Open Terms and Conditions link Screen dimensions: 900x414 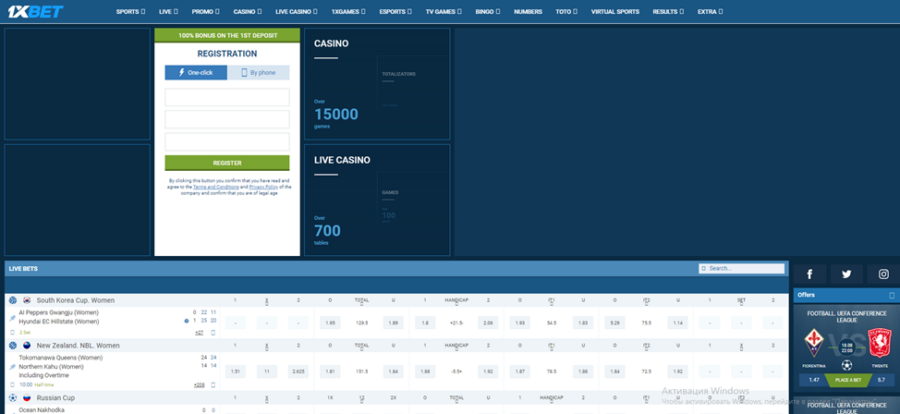(216, 187)
